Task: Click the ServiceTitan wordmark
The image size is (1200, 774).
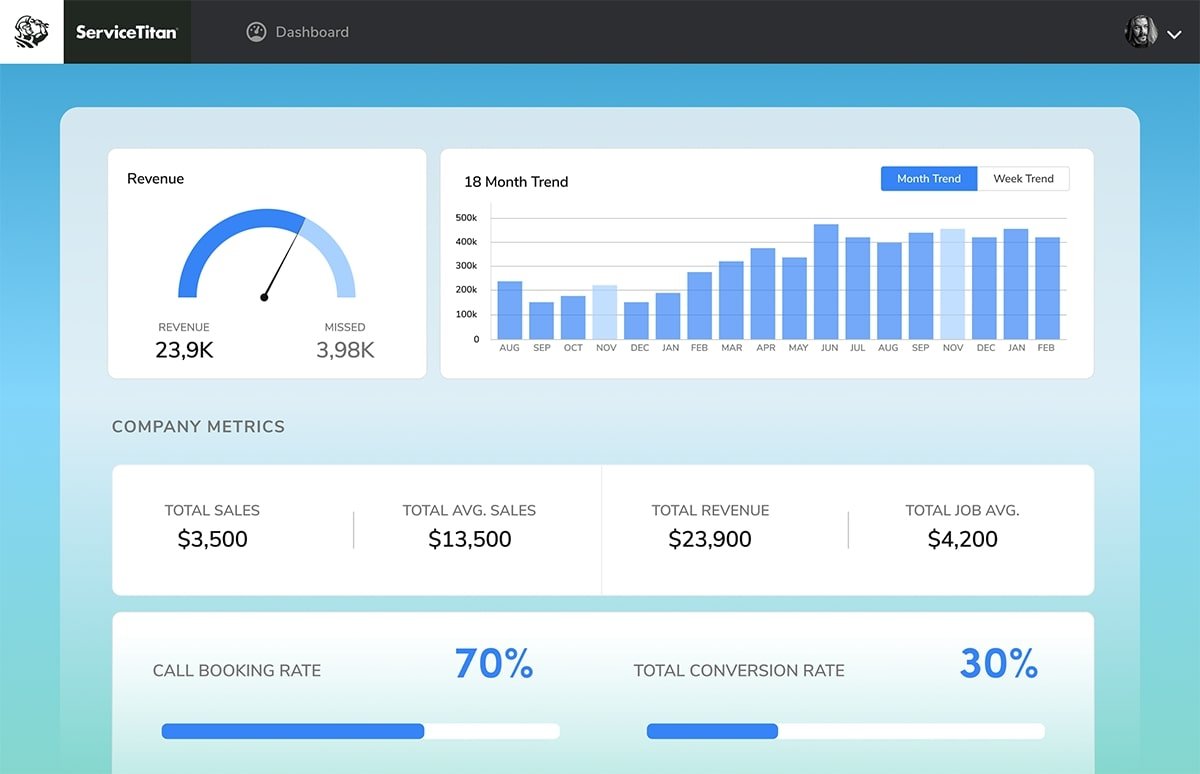Action: click(127, 32)
